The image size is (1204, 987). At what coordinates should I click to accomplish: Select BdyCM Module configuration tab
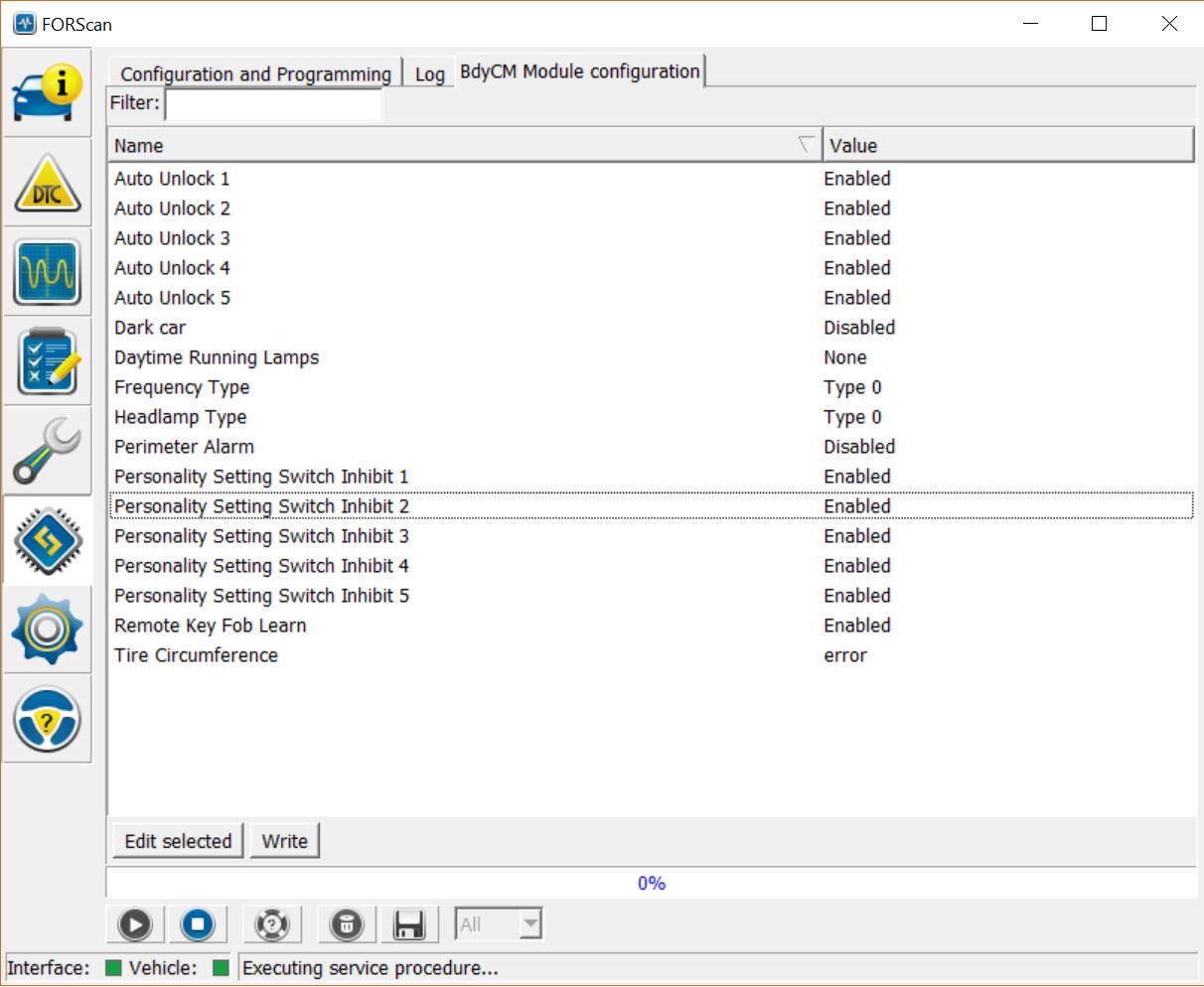pyautogui.click(x=580, y=71)
